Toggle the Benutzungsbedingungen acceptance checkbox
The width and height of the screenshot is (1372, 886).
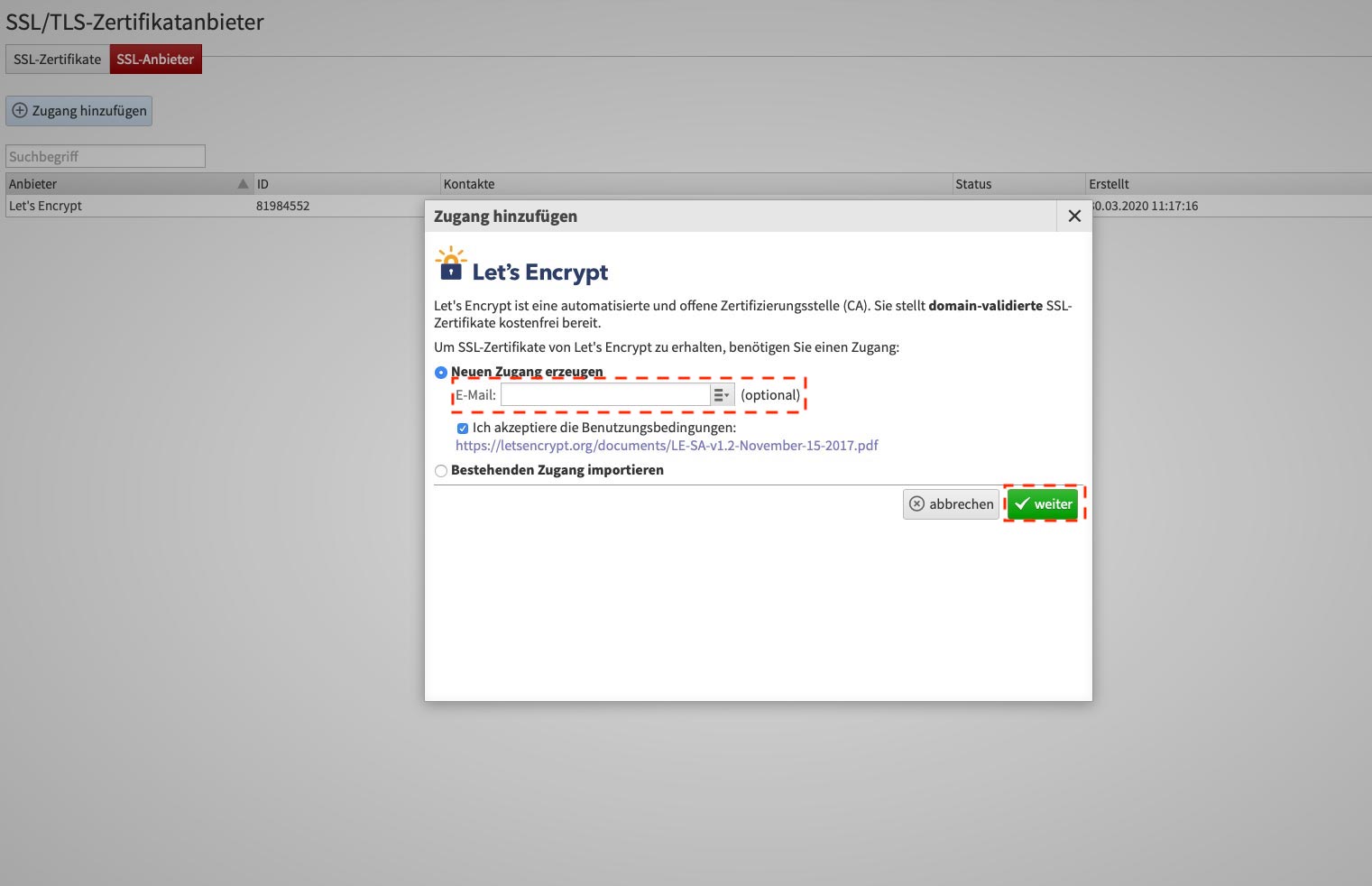pos(463,429)
